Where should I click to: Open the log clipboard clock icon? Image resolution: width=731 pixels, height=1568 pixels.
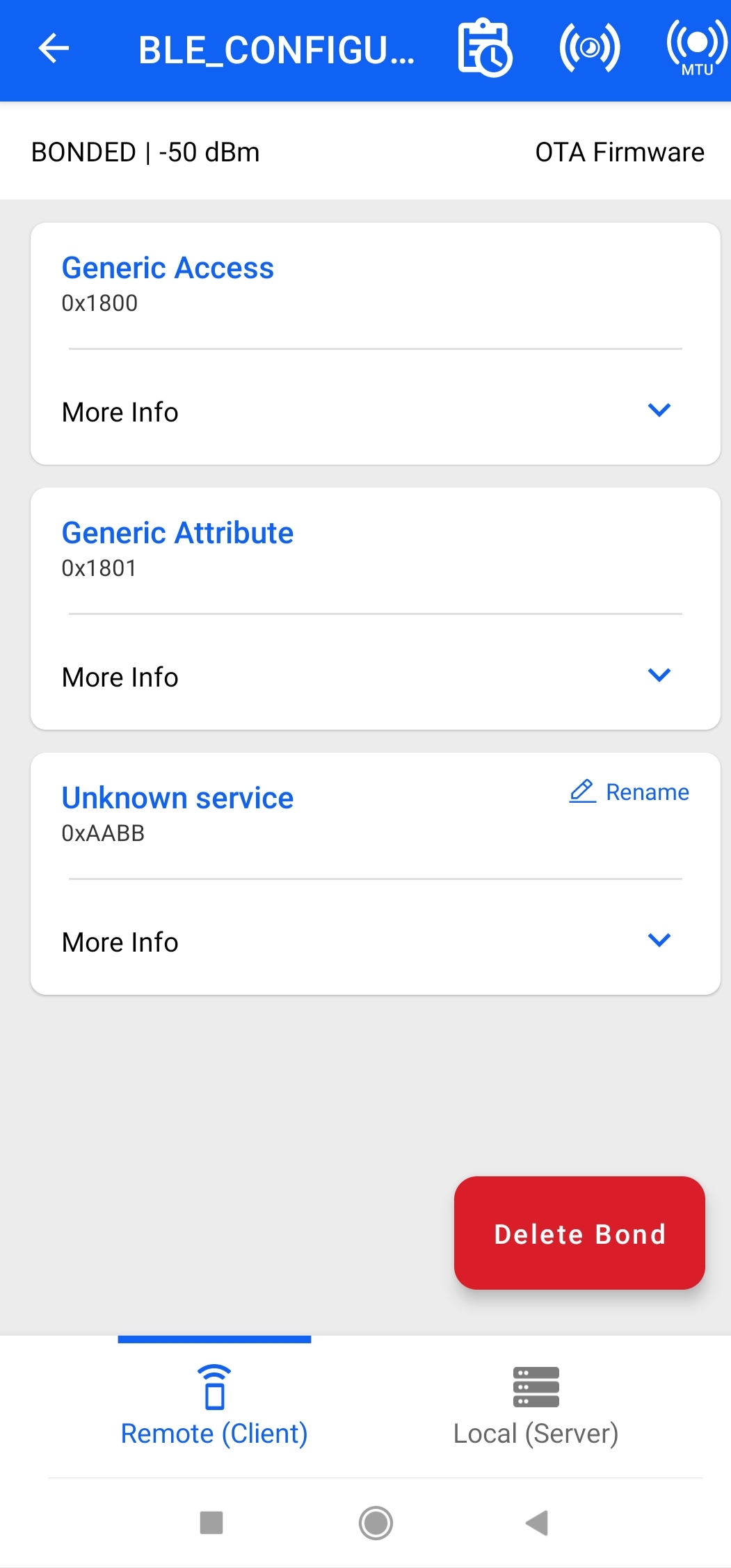[485, 48]
